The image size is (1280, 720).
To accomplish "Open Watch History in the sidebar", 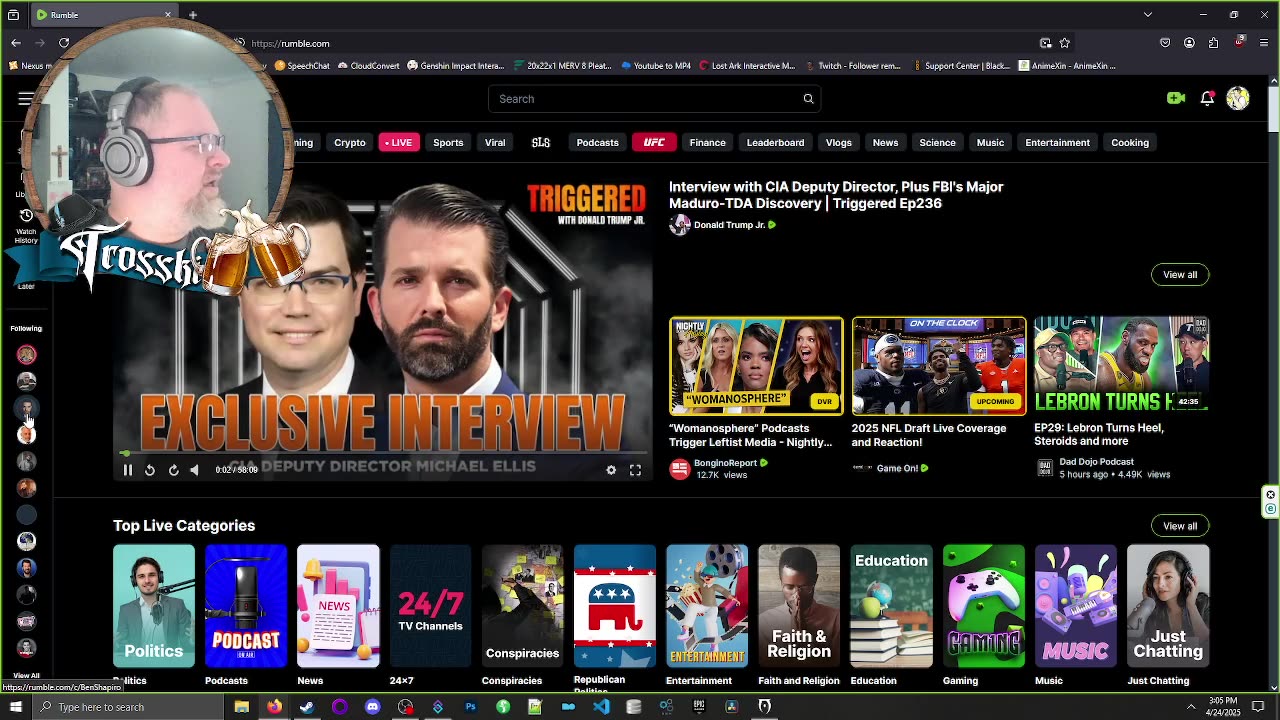I will pos(26,226).
